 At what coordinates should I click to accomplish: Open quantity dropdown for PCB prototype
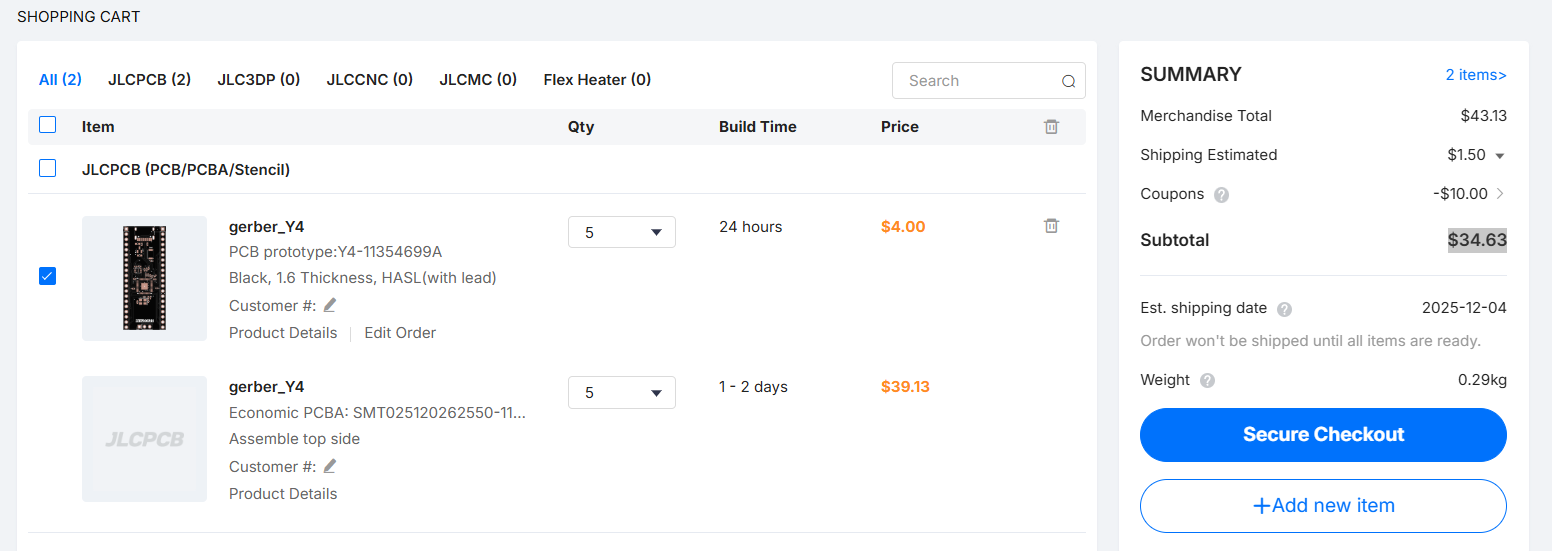[621, 232]
